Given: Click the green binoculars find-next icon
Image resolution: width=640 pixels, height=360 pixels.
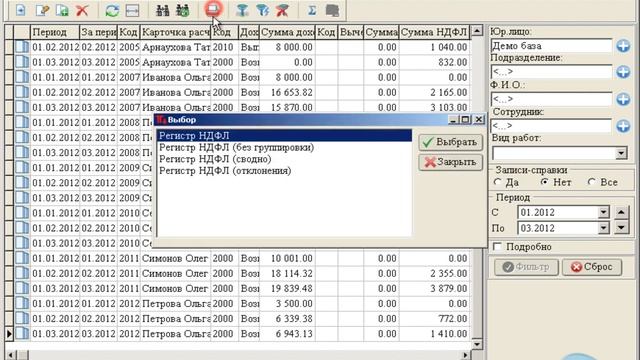Looking at the screenshot, I should click(x=183, y=10).
